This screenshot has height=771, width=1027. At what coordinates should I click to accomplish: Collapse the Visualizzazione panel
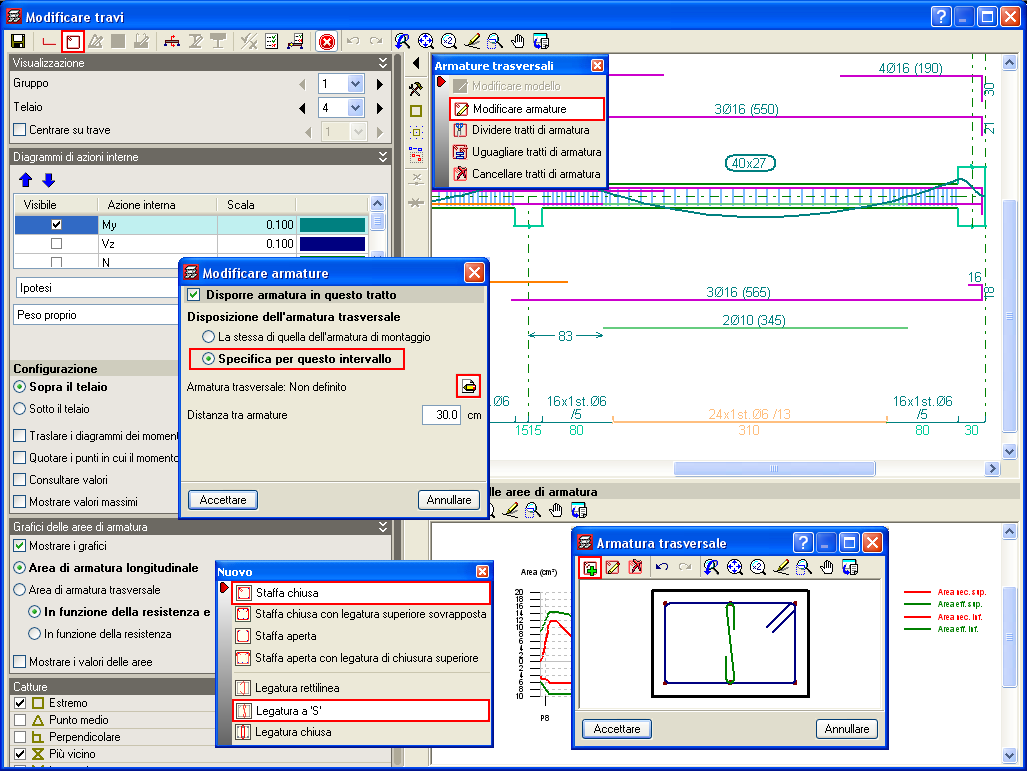383,63
